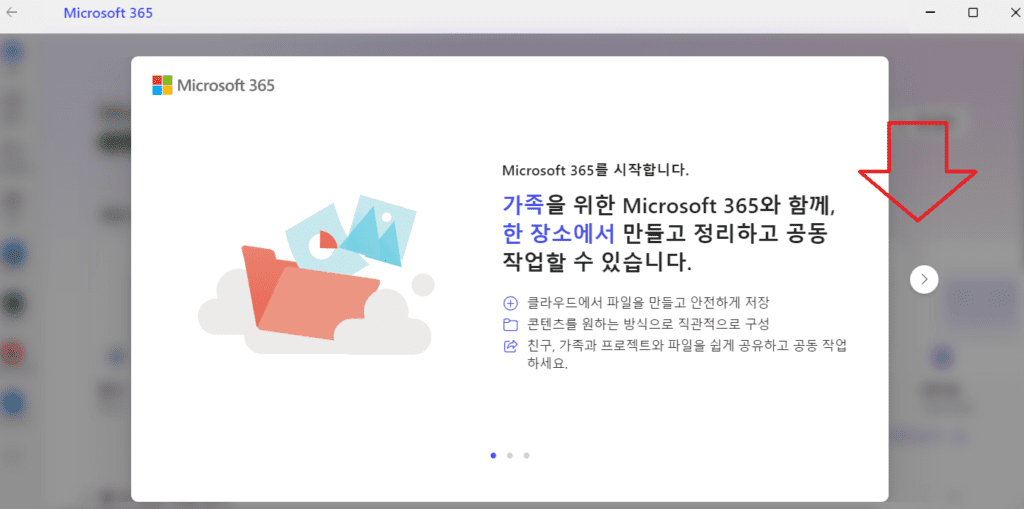Click text 'Microsoft 365를 시작합니다.'

click(596, 171)
